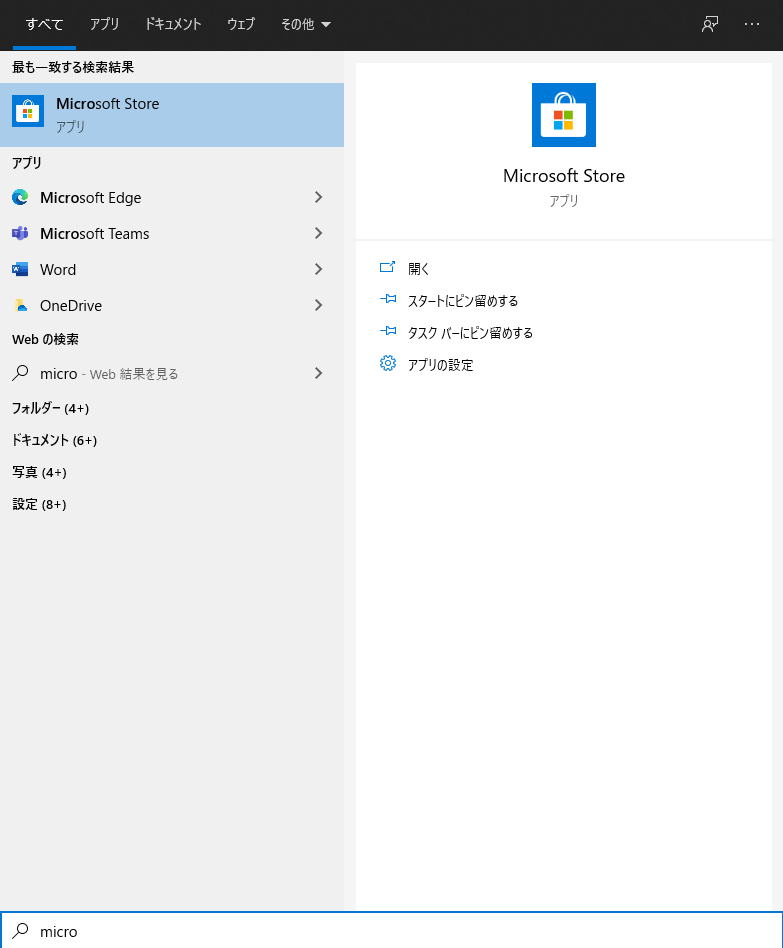Expand フォルダー (4+) results
Screen dimensions: 783x948
[51, 408]
